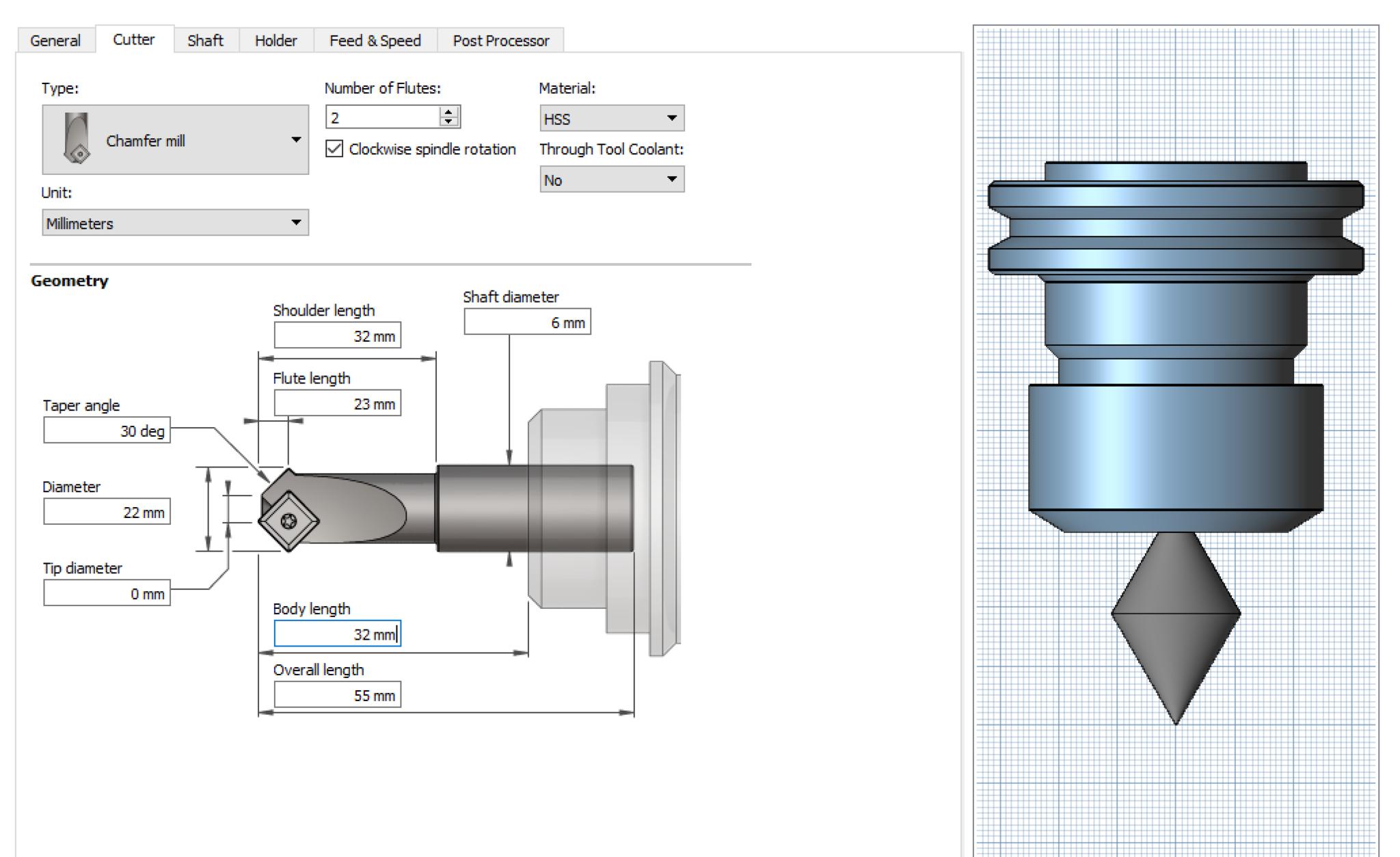Click the Taper angle field

coord(107,431)
